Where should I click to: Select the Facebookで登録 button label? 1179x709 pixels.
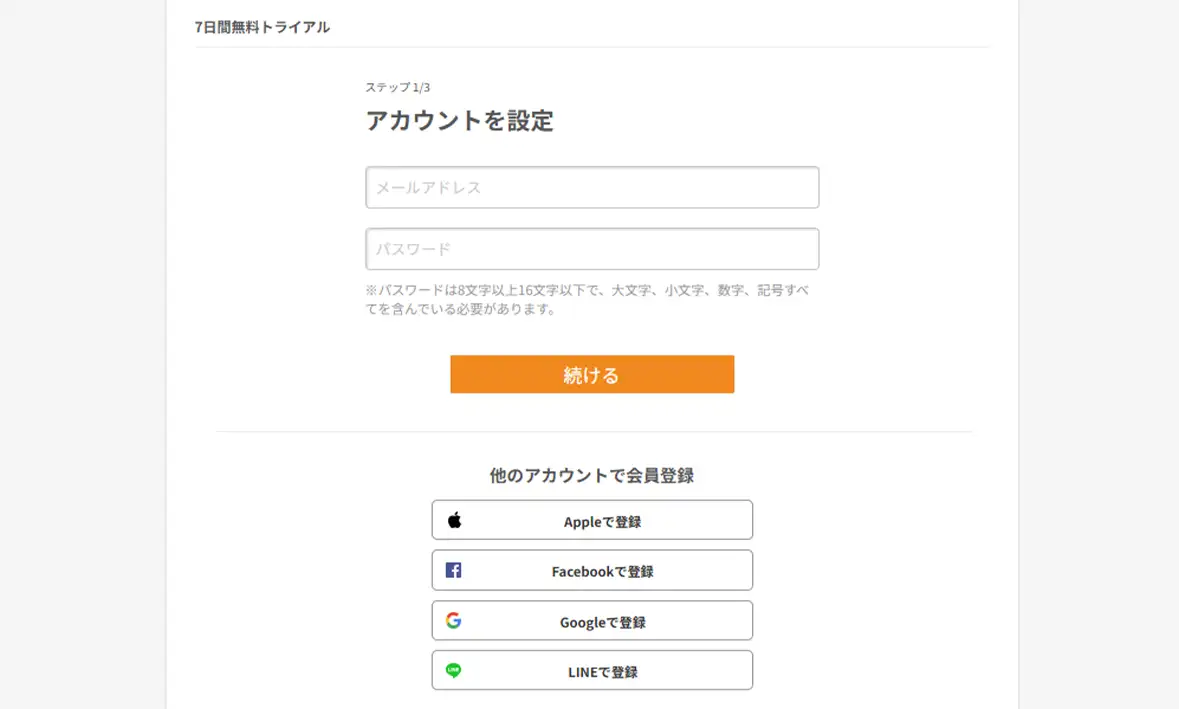pyautogui.click(x=602, y=571)
